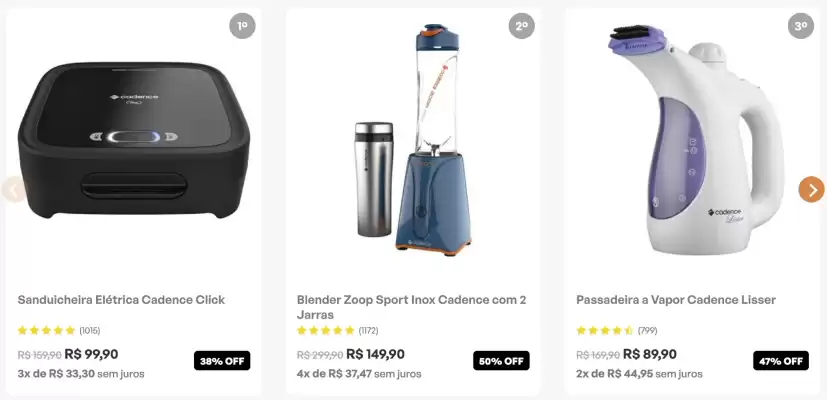Viewport: 827px width, 400px height.
Task: Click the R$ 99,90 price
Action: 92,354
